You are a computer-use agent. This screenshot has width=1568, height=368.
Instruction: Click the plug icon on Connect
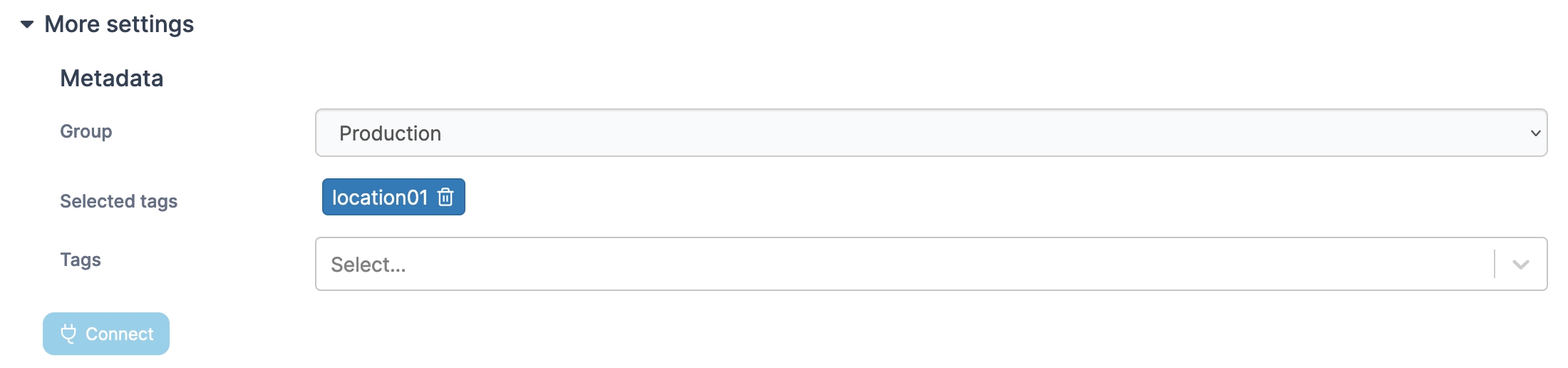tap(68, 334)
